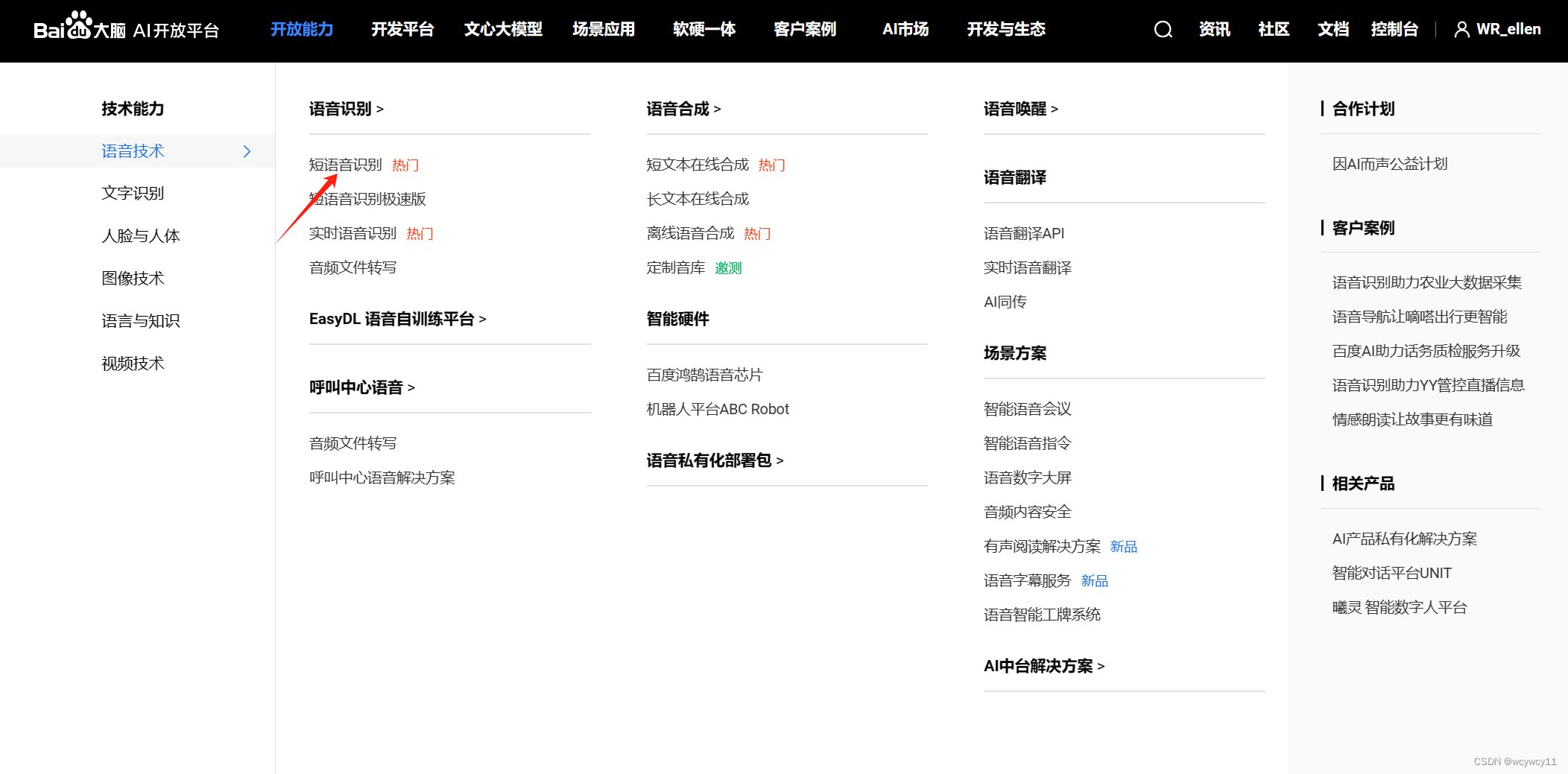Screen dimensions: 1568x774
Task: Click the Baidu AI open platform logo
Action: 127,27
